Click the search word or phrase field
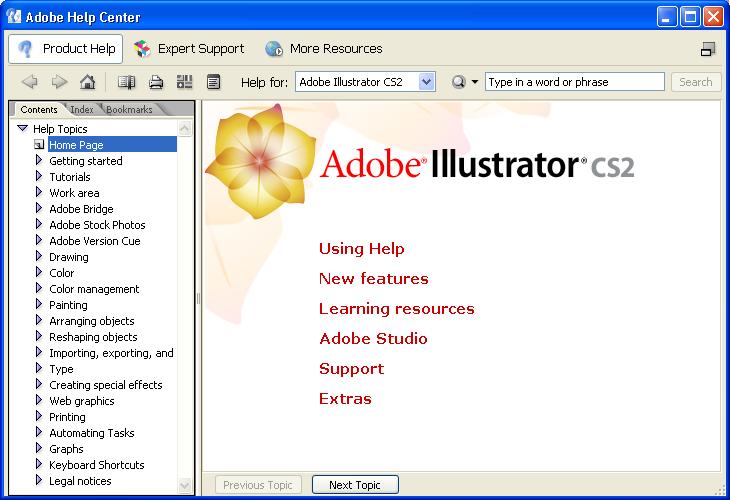 pyautogui.click(x=575, y=82)
